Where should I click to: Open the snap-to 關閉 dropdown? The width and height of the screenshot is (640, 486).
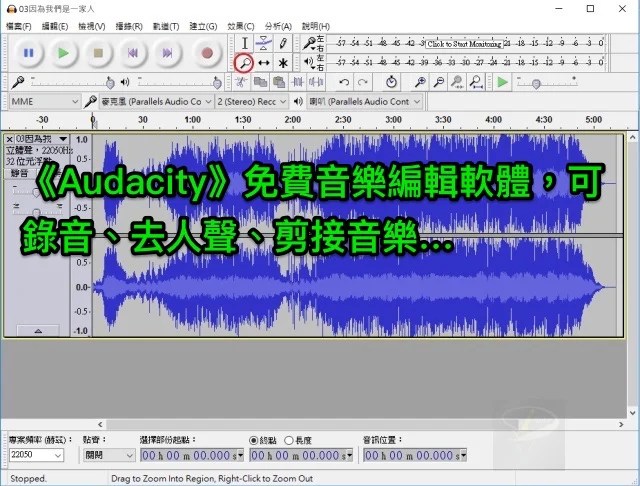point(109,455)
